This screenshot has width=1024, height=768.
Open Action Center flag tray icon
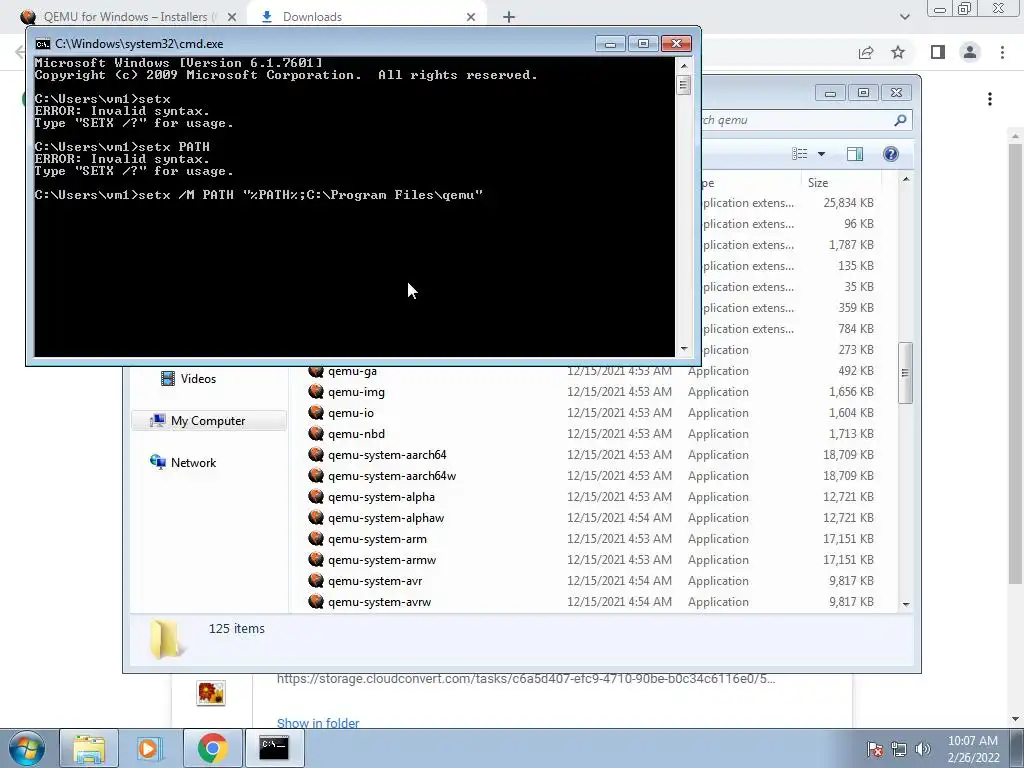874,749
